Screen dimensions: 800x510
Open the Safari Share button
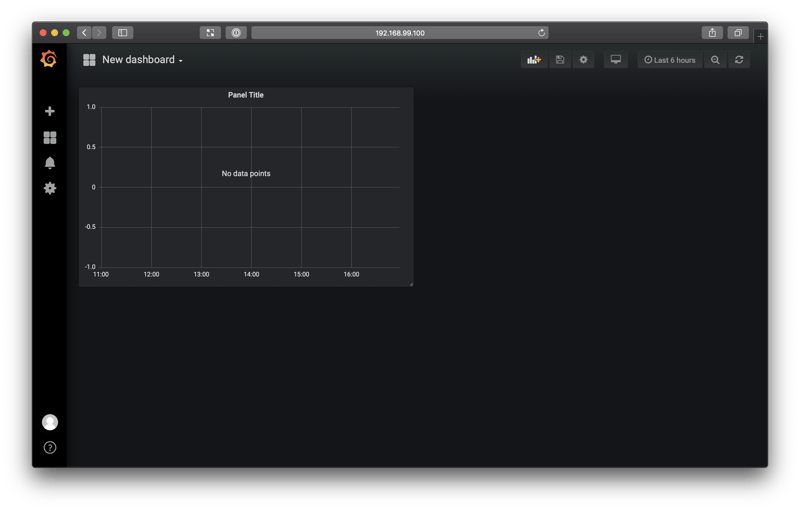coord(712,33)
